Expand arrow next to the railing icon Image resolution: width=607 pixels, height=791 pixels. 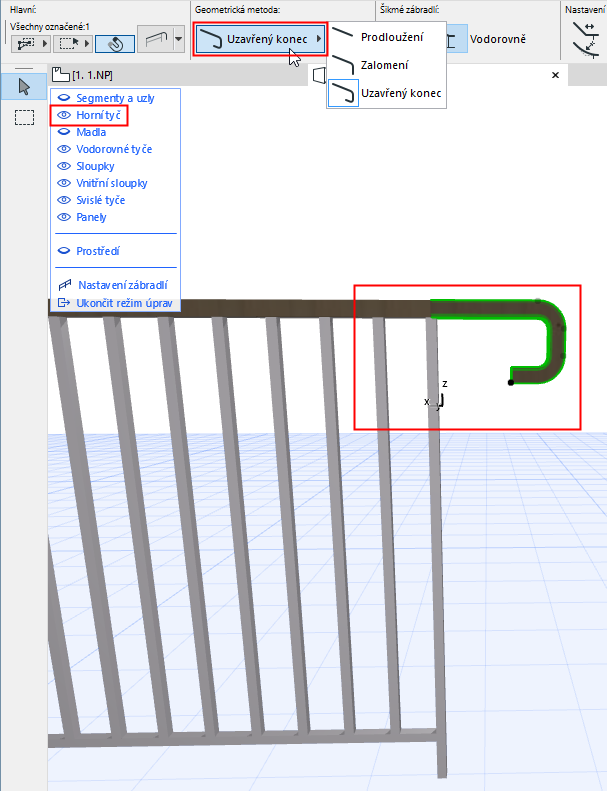point(179,39)
